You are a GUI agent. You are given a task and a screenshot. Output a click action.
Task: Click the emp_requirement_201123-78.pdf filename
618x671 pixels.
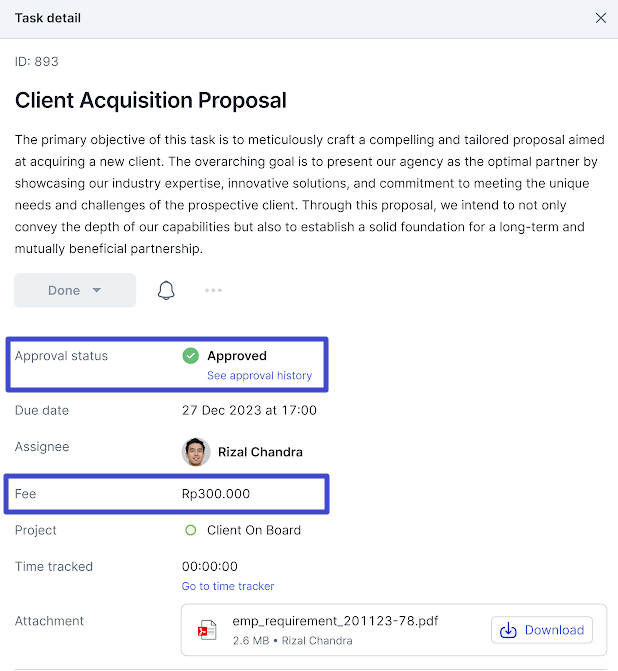point(335,621)
